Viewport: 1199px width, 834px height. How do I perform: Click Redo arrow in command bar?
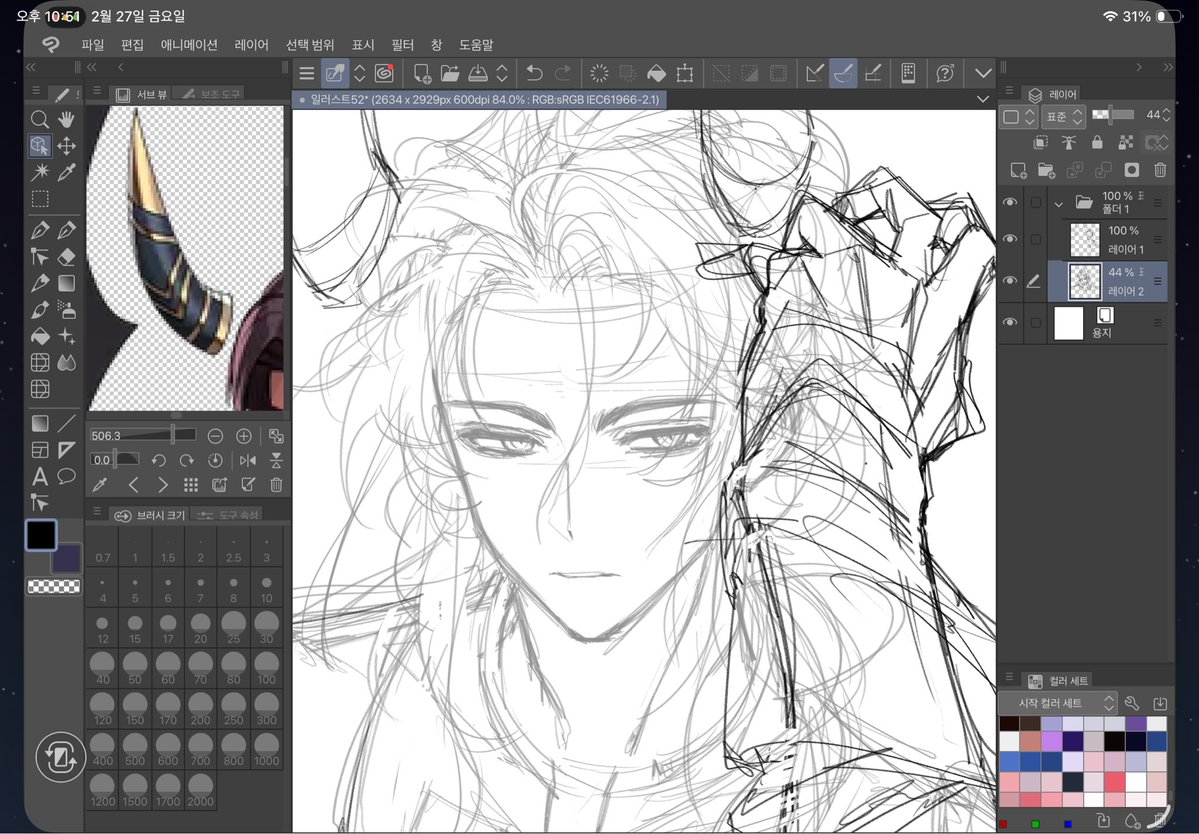[562, 73]
